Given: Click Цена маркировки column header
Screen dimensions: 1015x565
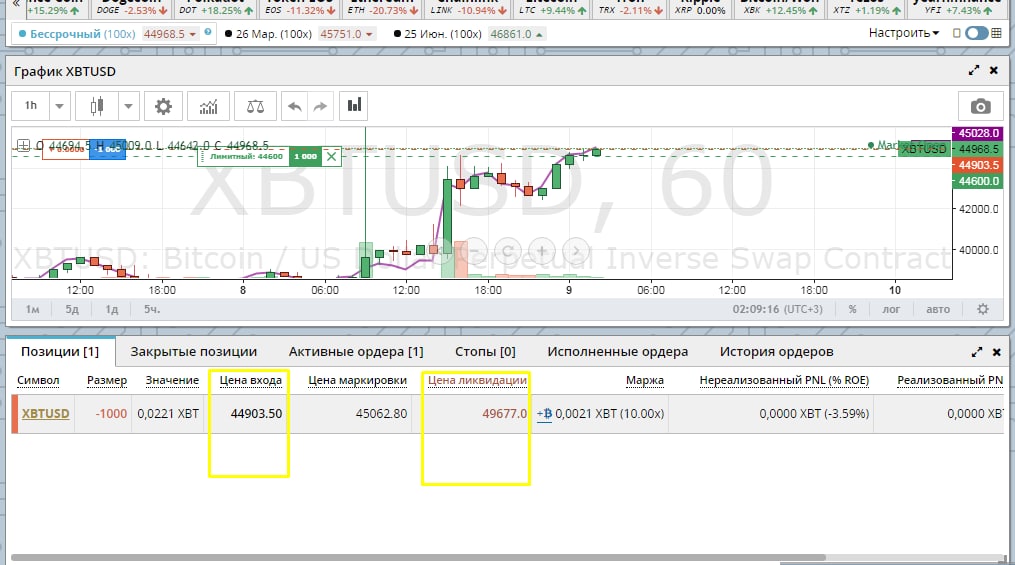Looking at the screenshot, I should coord(357,381).
